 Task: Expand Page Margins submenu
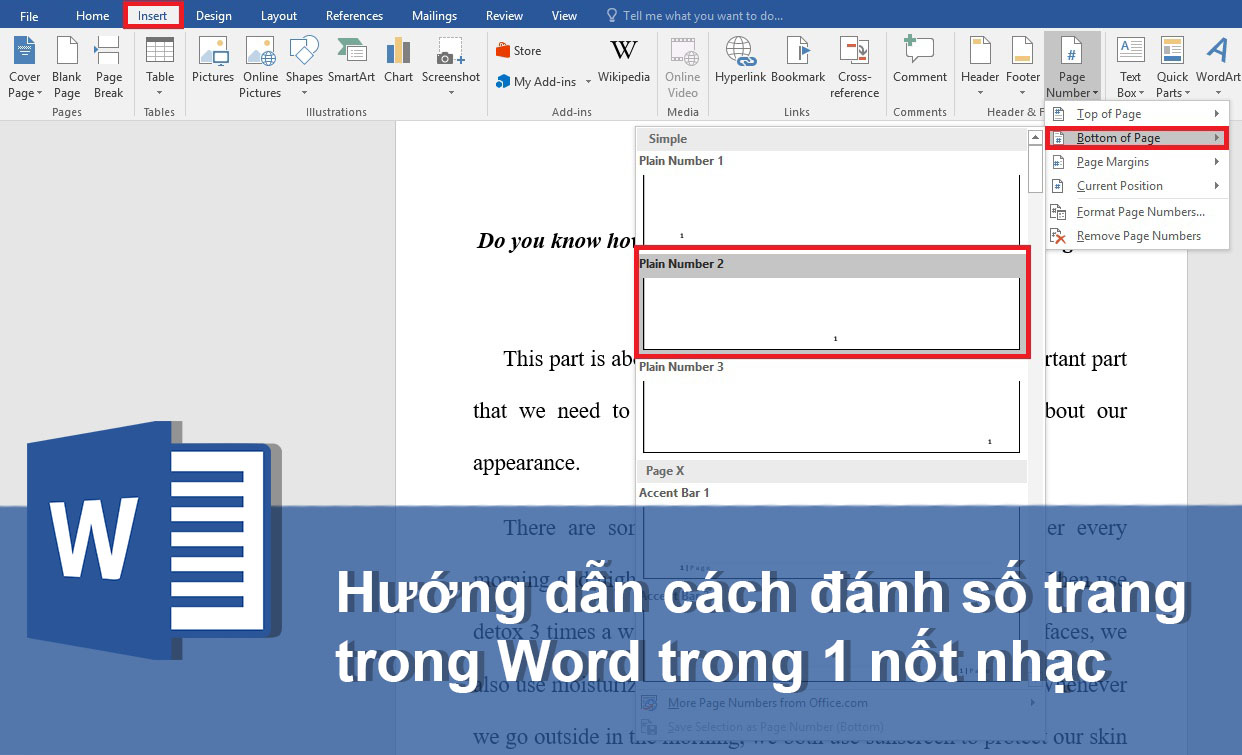click(x=1137, y=162)
